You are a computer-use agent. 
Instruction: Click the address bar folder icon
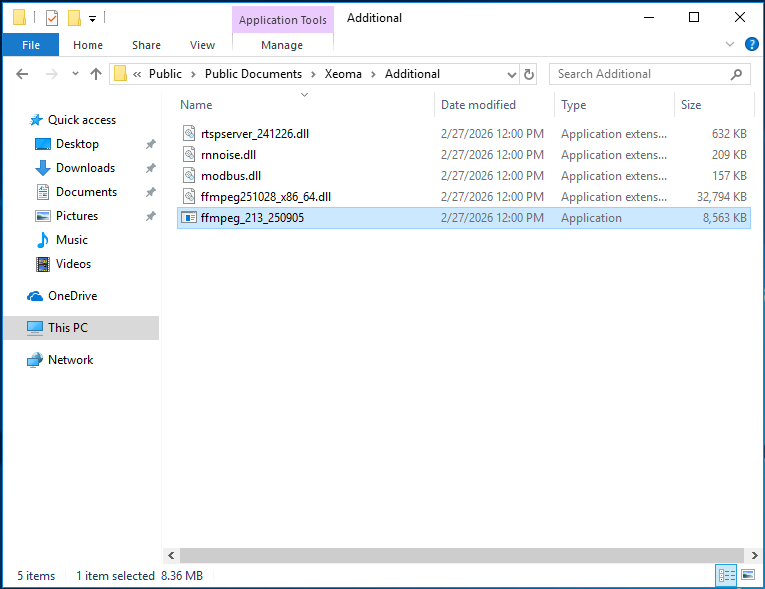pos(121,74)
